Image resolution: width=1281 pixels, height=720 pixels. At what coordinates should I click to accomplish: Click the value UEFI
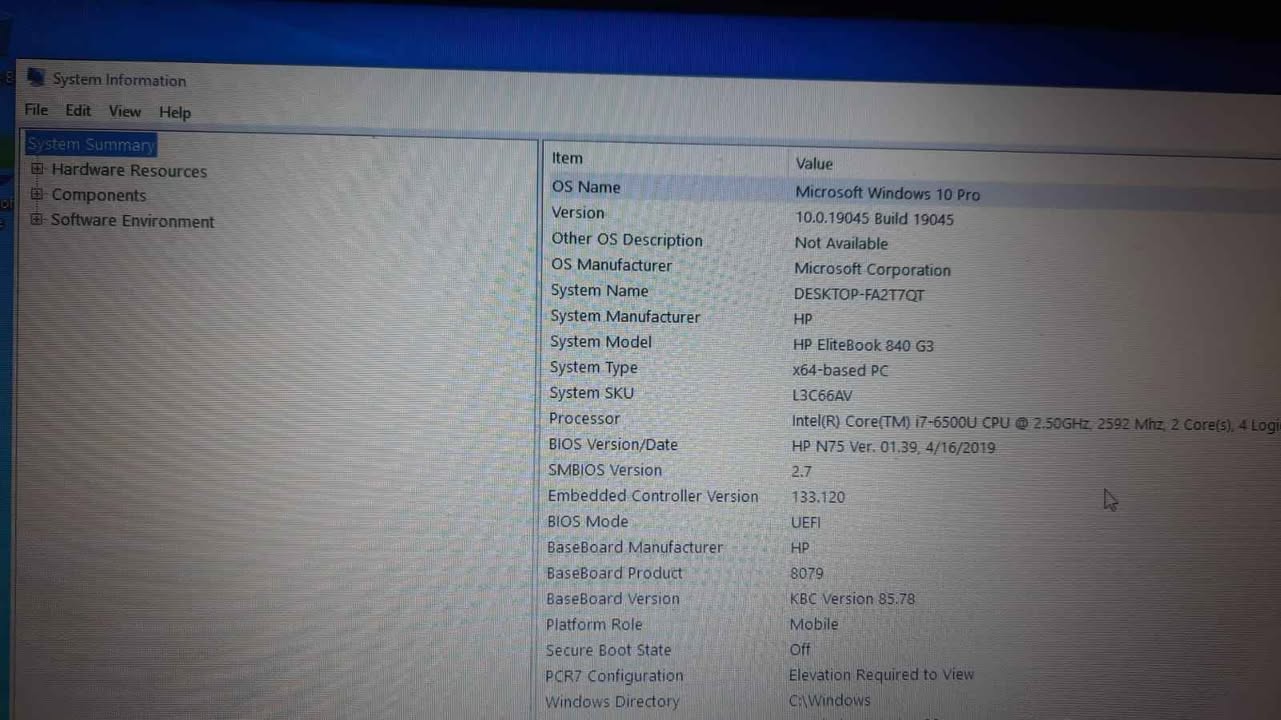coord(806,523)
